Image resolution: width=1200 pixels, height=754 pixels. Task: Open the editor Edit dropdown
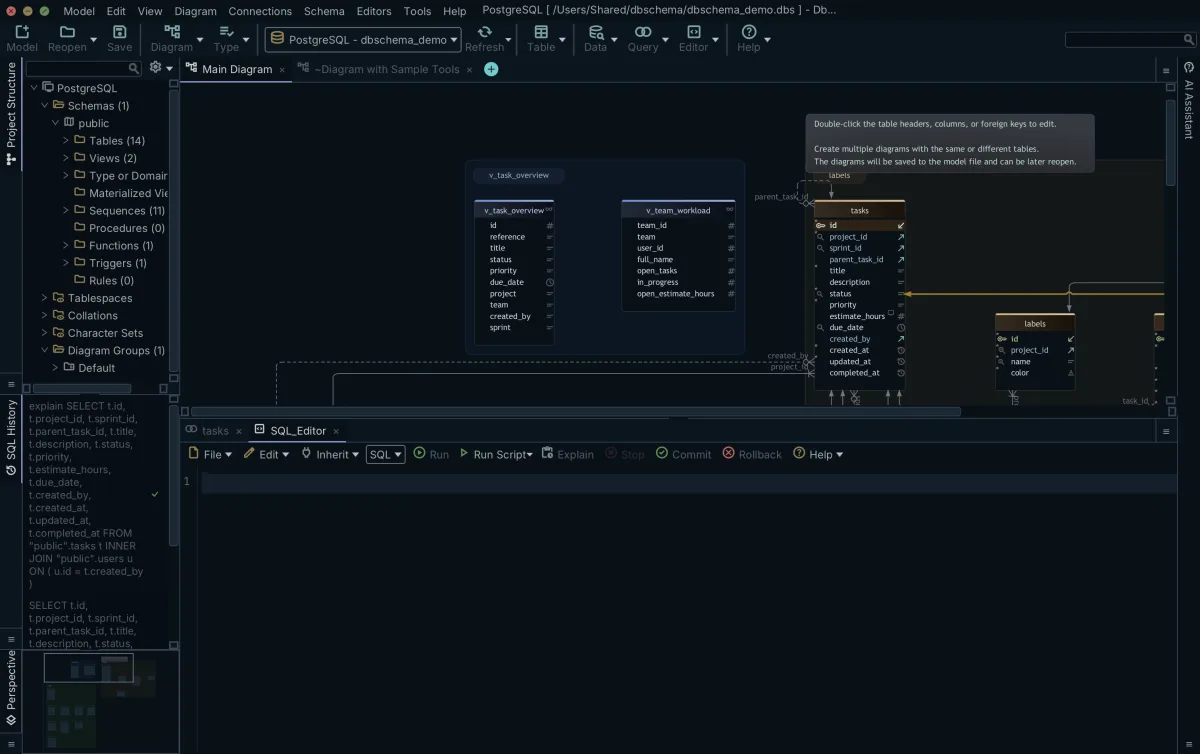266,454
